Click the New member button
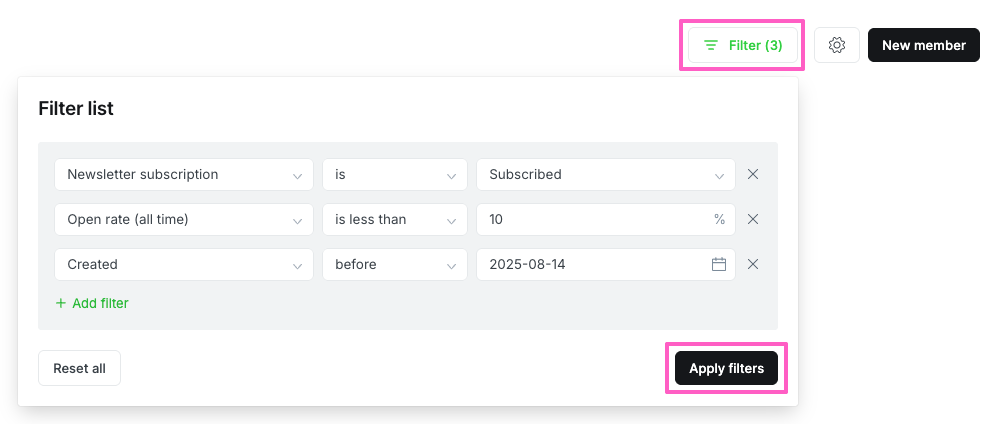The width and height of the screenshot is (992, 424). click(923, 45)
